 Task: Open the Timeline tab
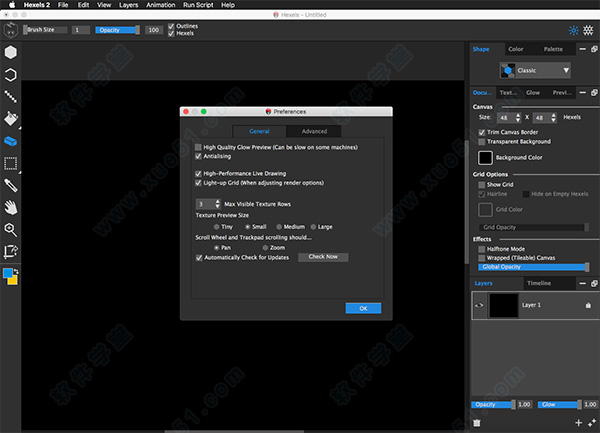[539, 283]
